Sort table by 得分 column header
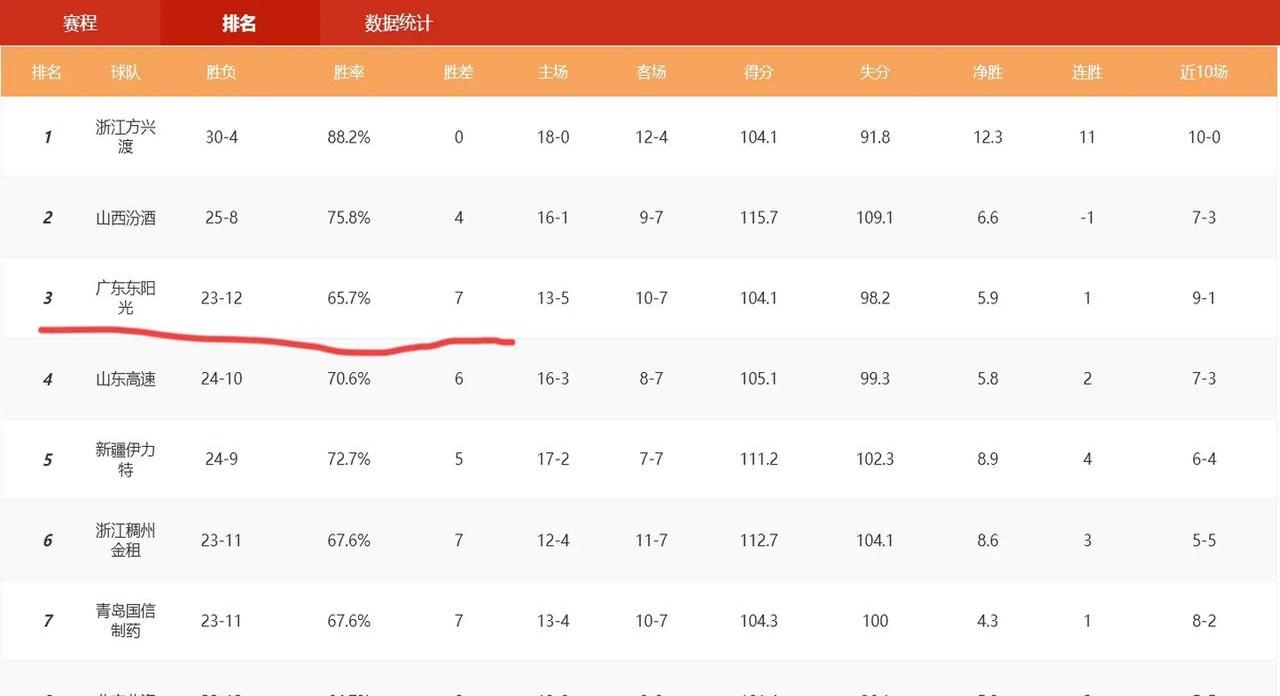The width and height of the screenshot is (1280, 696). (x=758, y=71)
